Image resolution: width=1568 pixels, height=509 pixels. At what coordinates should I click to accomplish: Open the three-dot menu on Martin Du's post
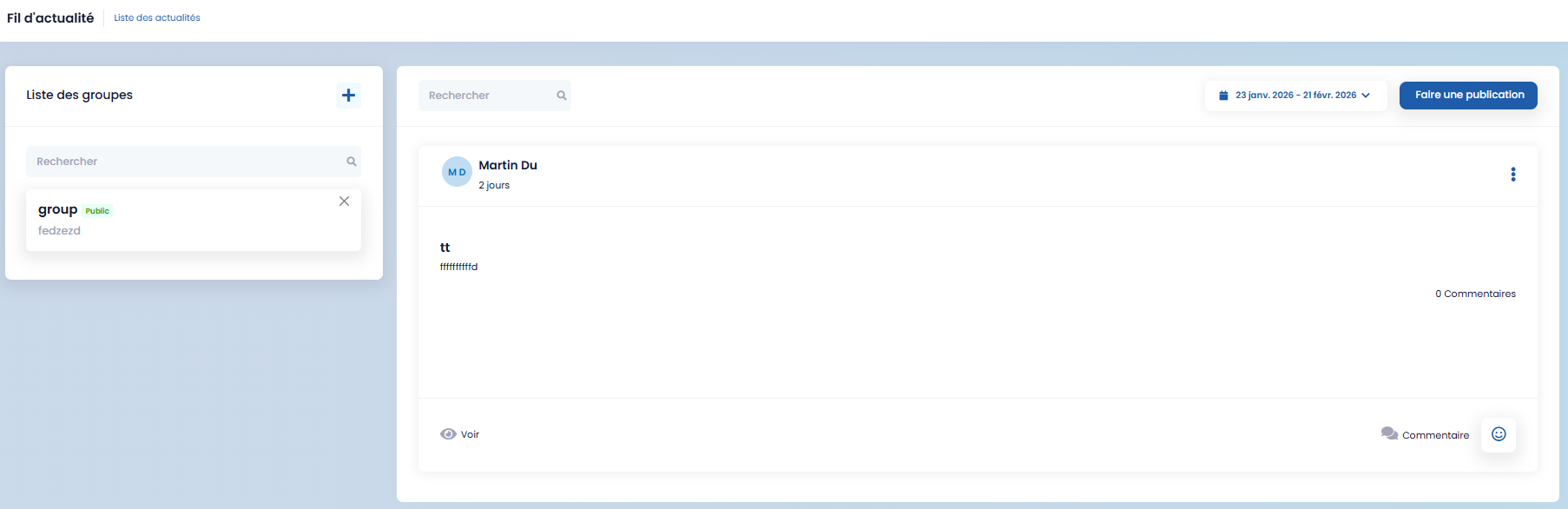1512,175
